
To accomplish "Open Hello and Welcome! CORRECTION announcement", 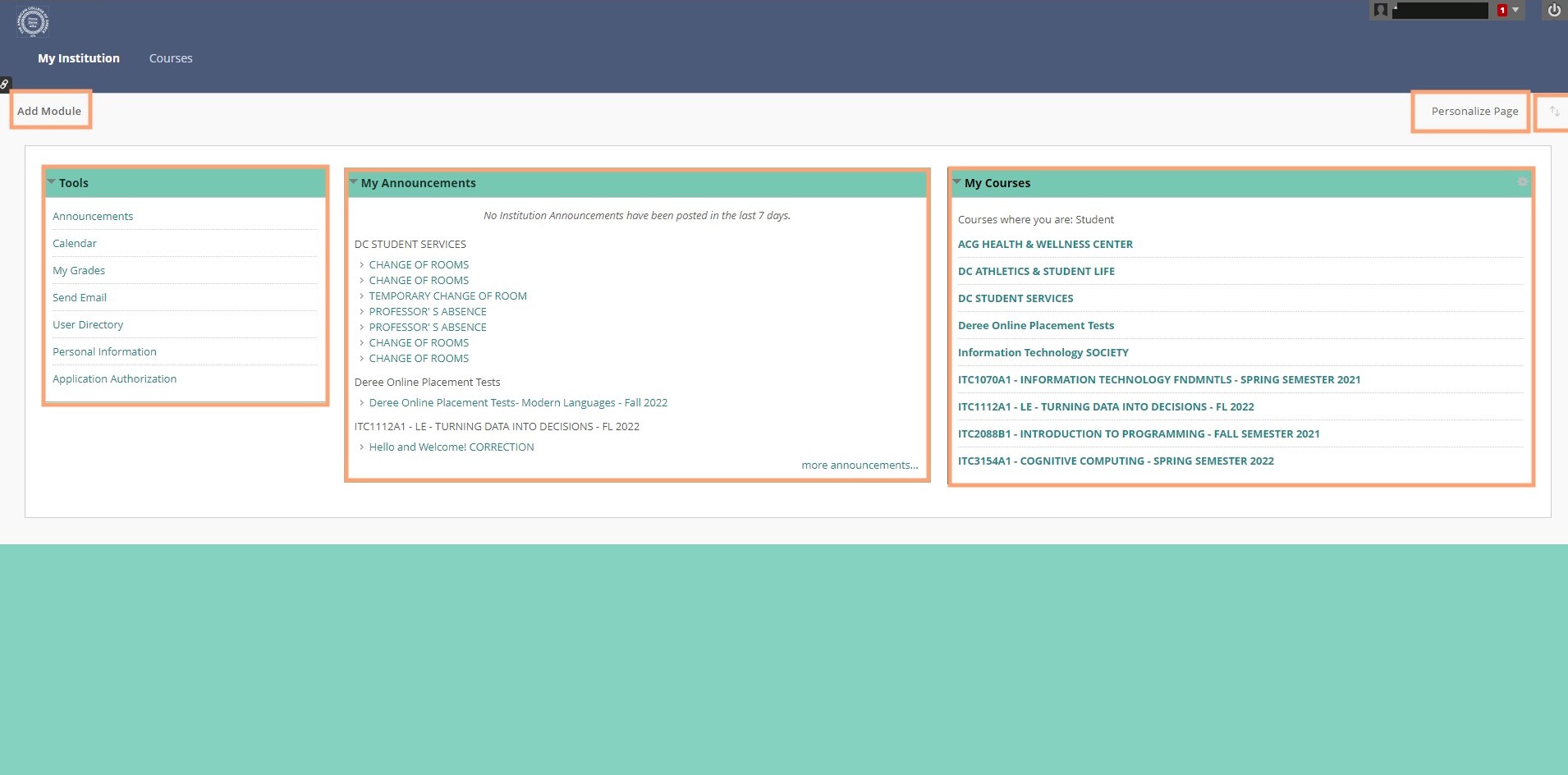I will tap(452, 447).
